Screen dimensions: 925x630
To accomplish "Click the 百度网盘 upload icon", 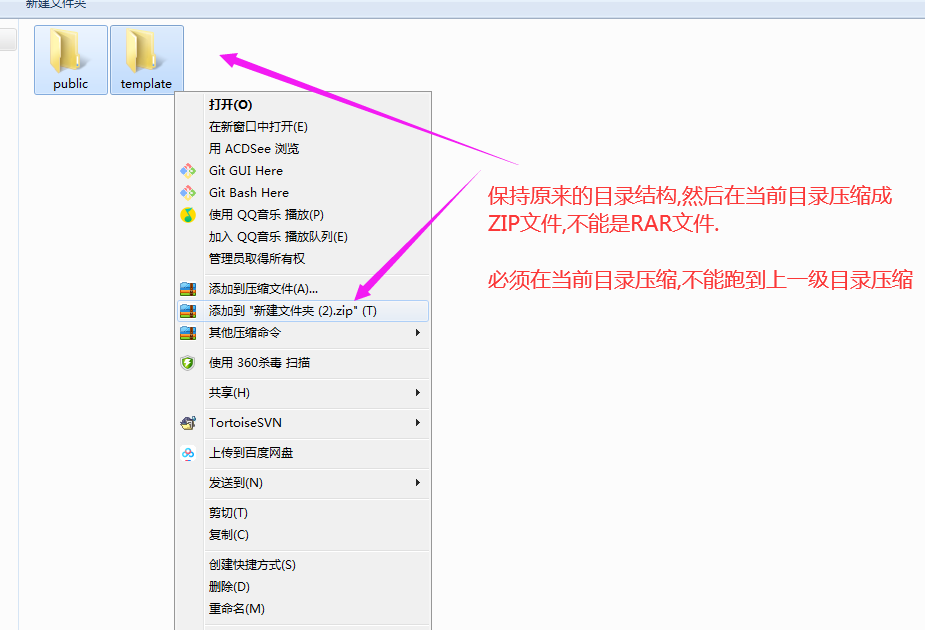I will (x=187, y=453).
